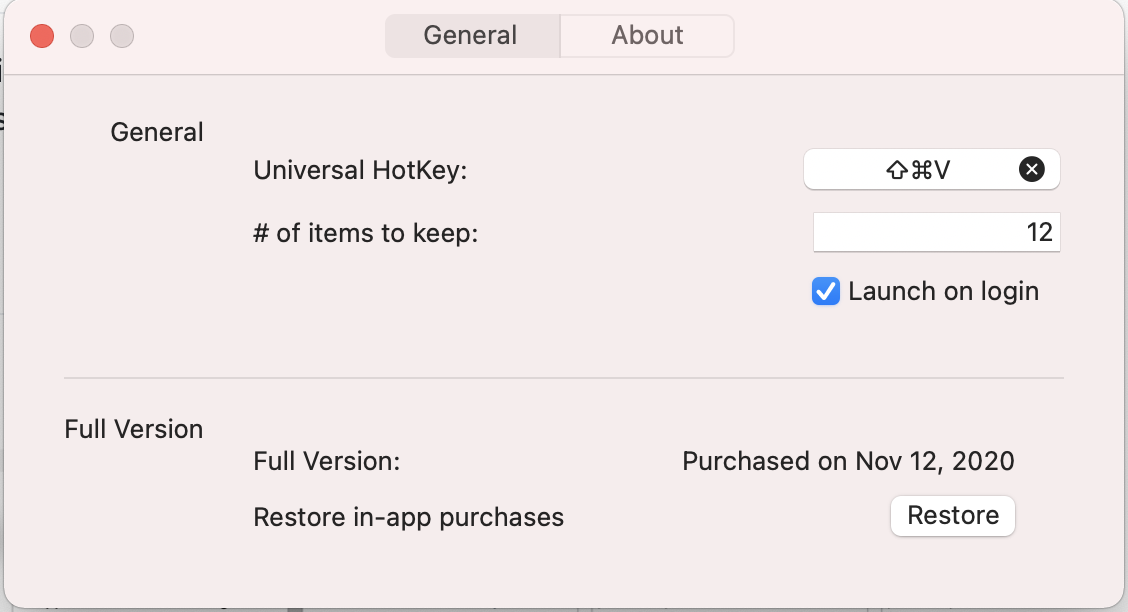Click the Launch on login label text
Viewport: 1128px width, 612px height.
(943, 292)
